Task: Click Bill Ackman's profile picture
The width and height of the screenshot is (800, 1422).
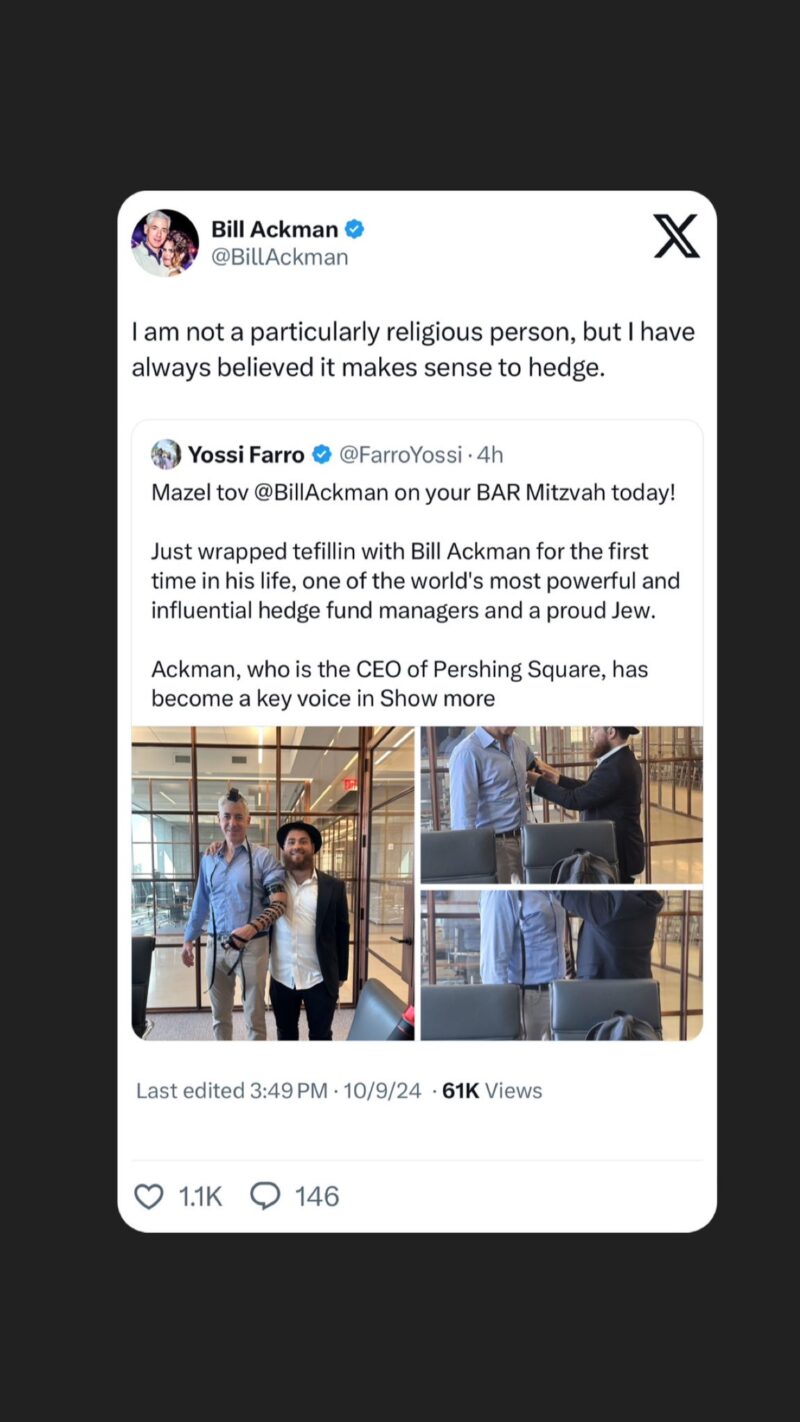Action: tap(165, 243)
